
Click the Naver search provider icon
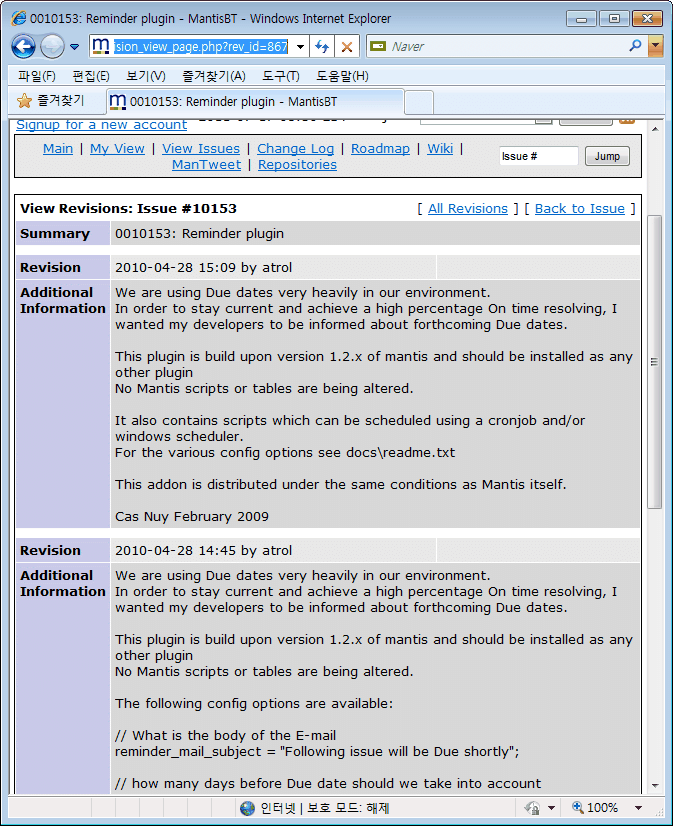[378, 46]
